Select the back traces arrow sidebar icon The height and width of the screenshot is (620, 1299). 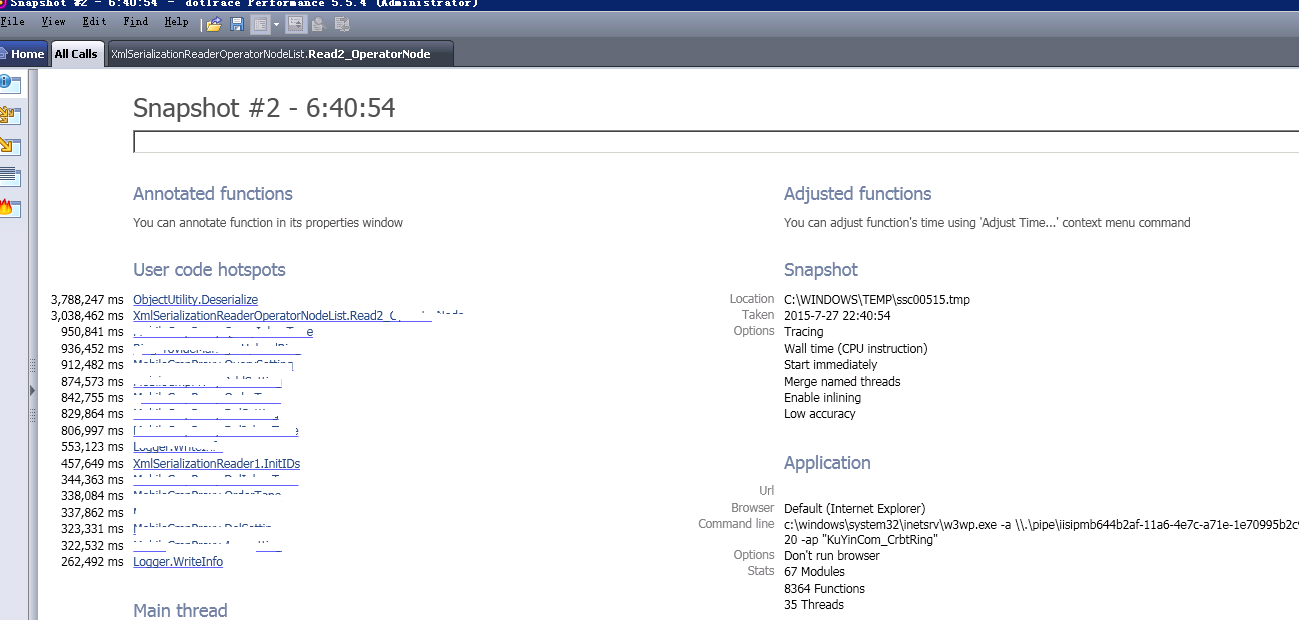pos(10,146)
